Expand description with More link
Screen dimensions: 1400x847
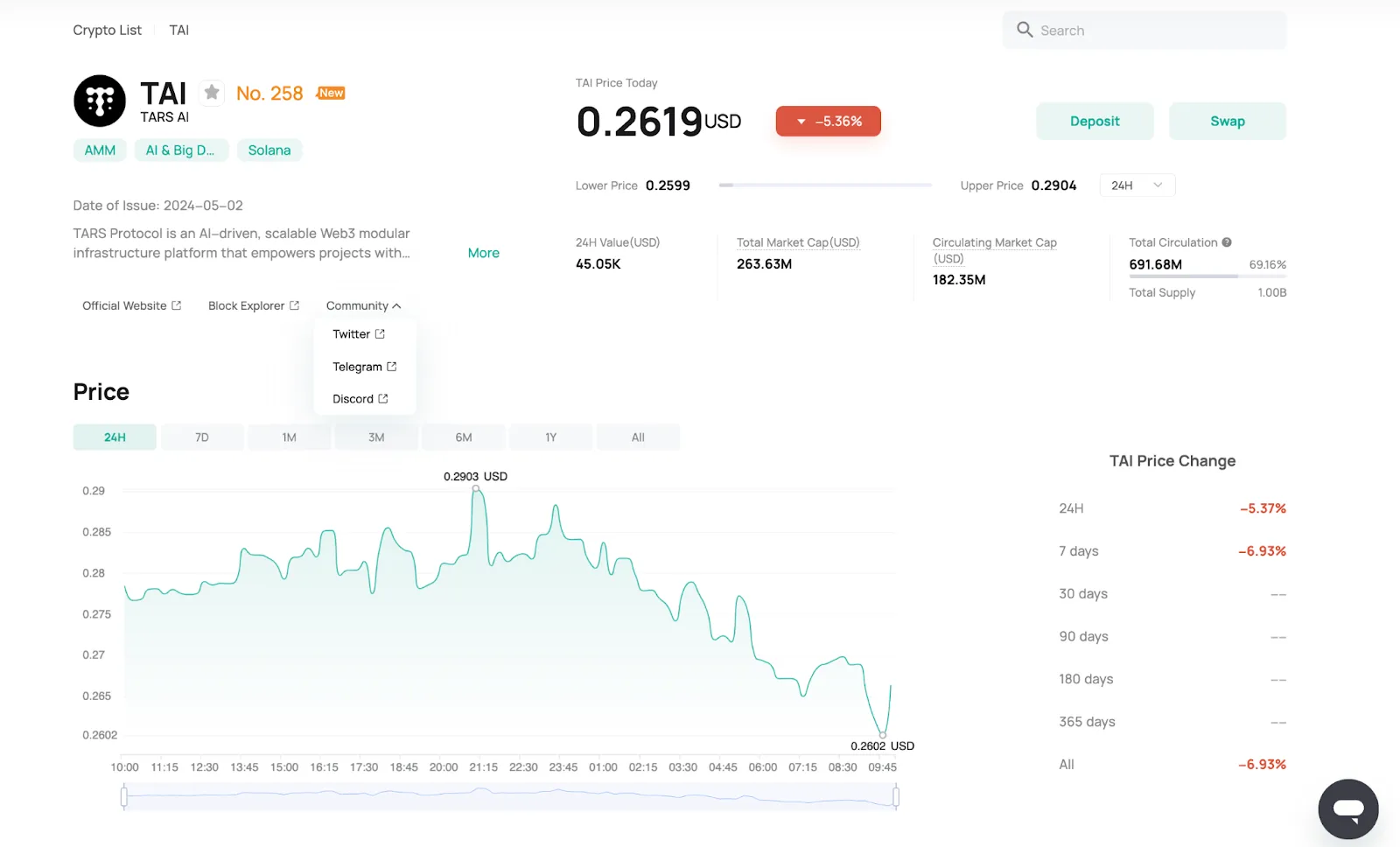point(484,253)
